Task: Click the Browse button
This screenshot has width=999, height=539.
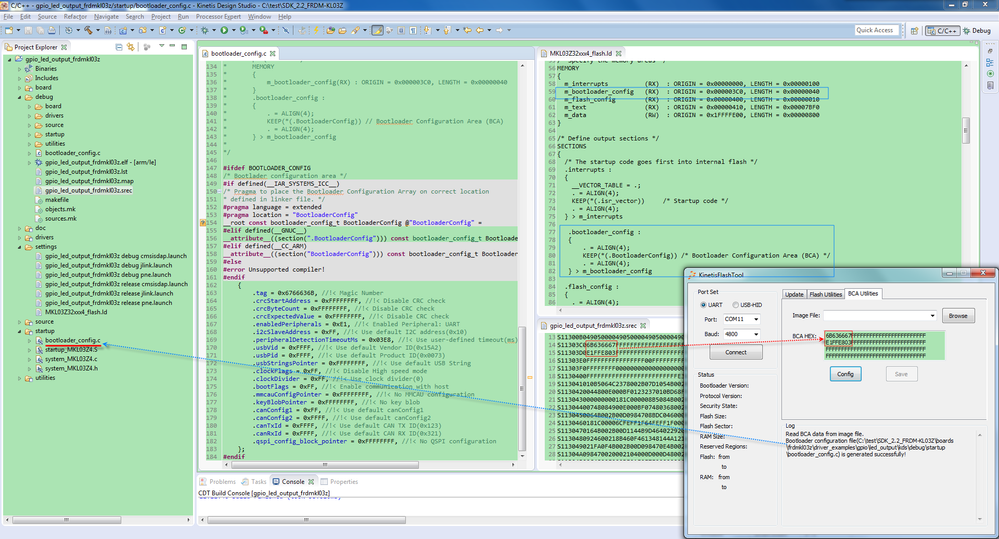Action: 957,315
